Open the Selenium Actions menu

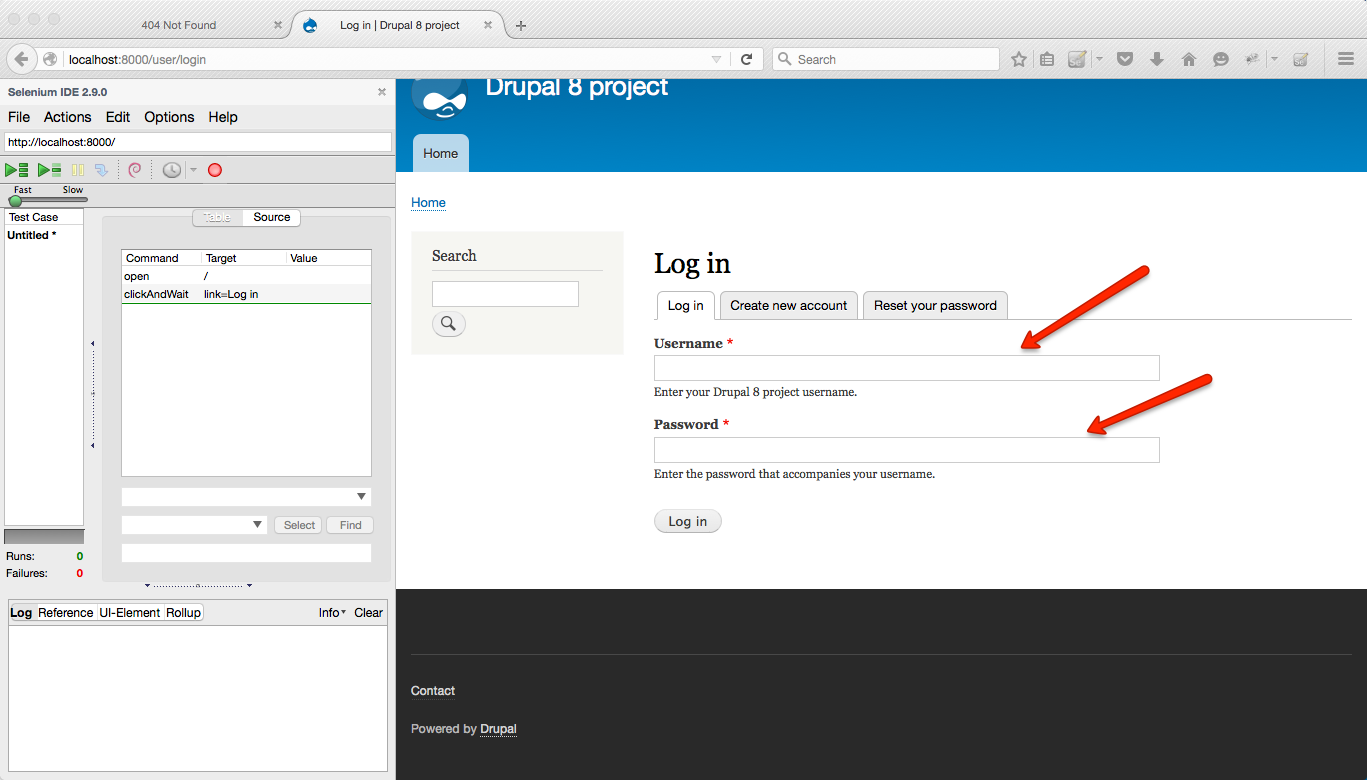click(68, 117)
